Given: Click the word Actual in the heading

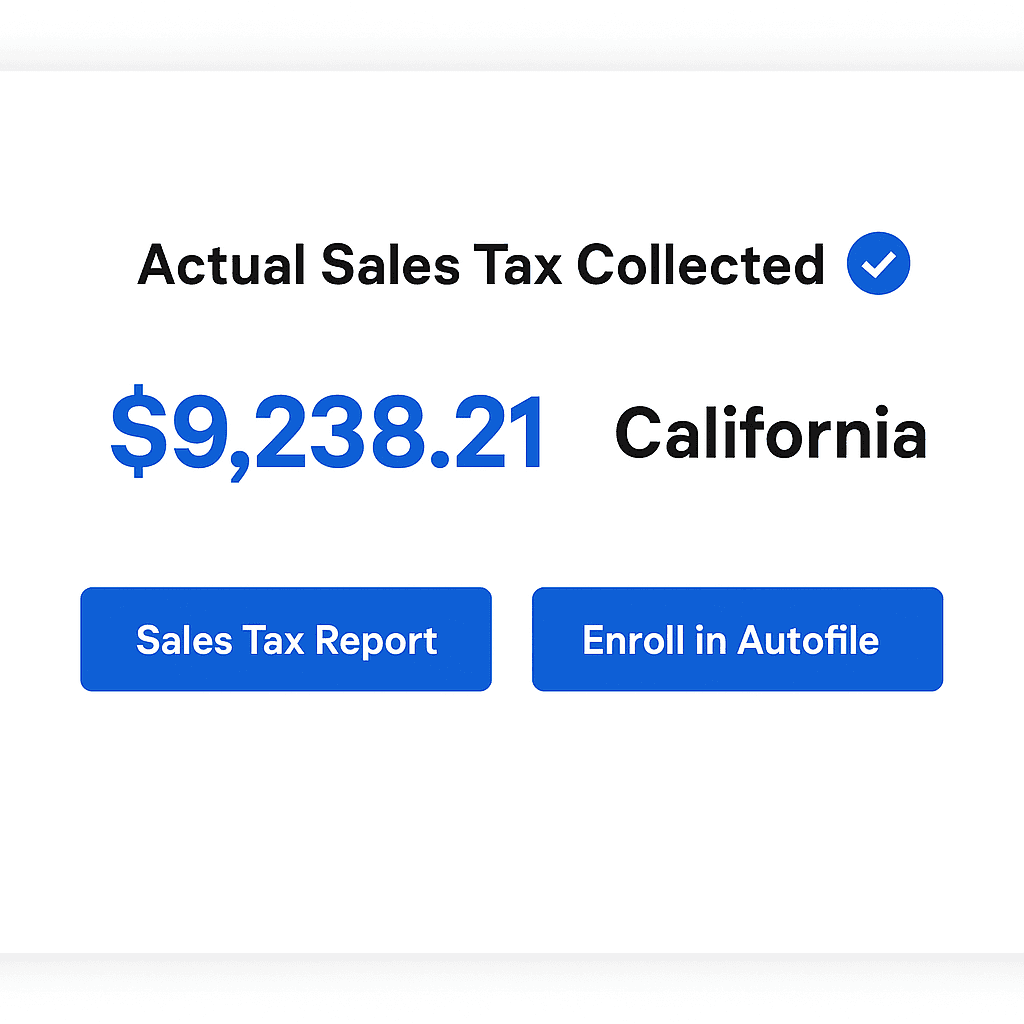Looking at the screenshot, I should tap(221, 264).
